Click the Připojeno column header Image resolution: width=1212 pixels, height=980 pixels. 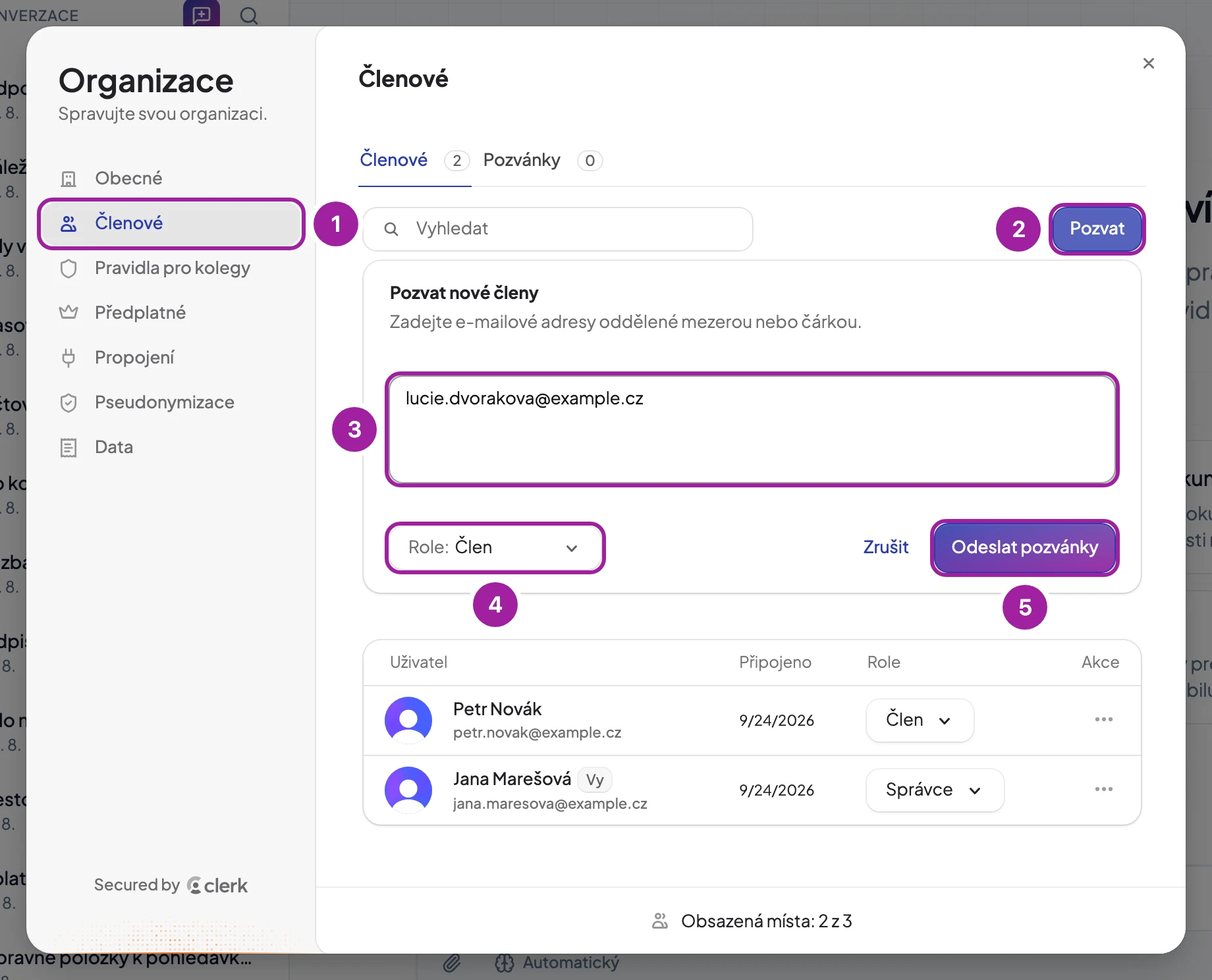click(775, 663)
